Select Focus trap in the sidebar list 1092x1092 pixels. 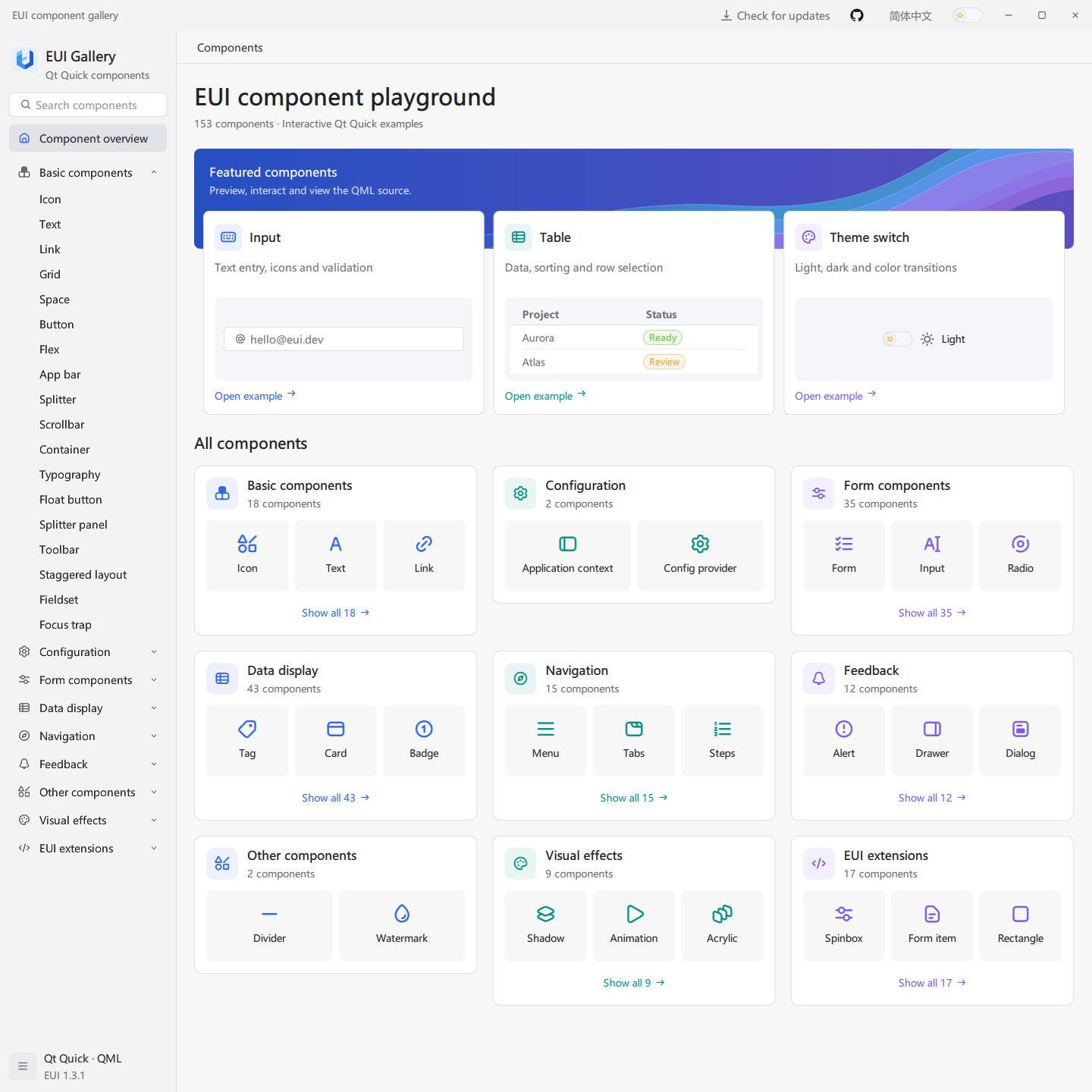88,625
